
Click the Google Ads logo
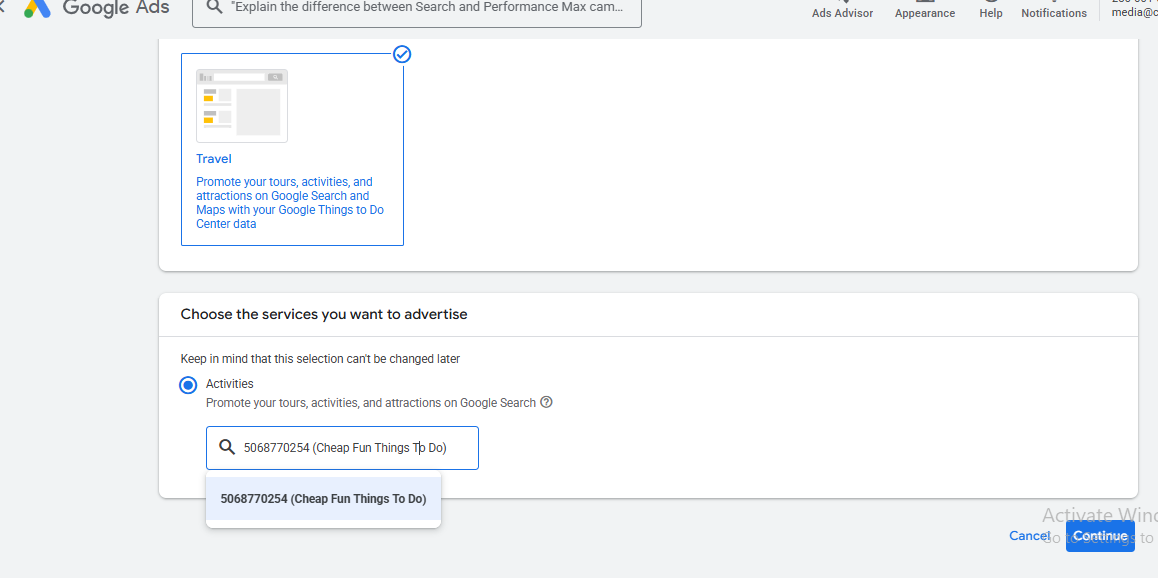(x=96, y=7)
